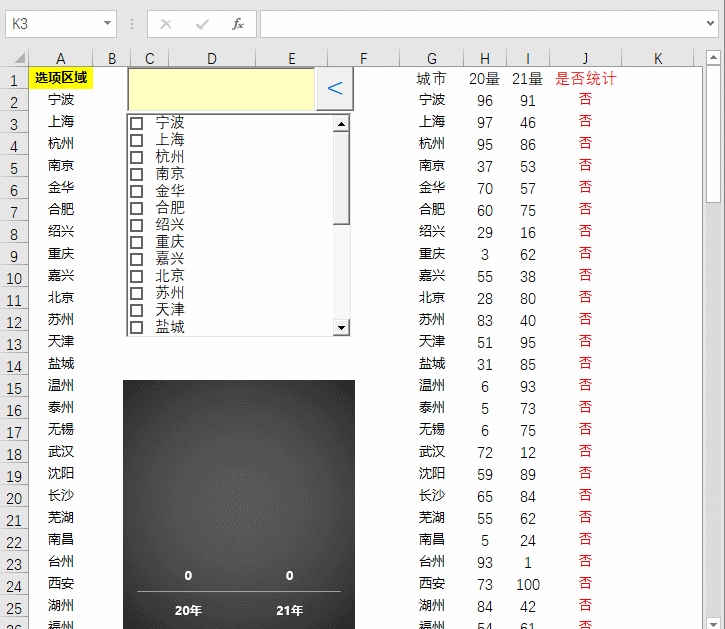Image resolution: width=725 pixels, height=629 pixels.
Task: Select column K header
Action: click(x=658, y=58)
